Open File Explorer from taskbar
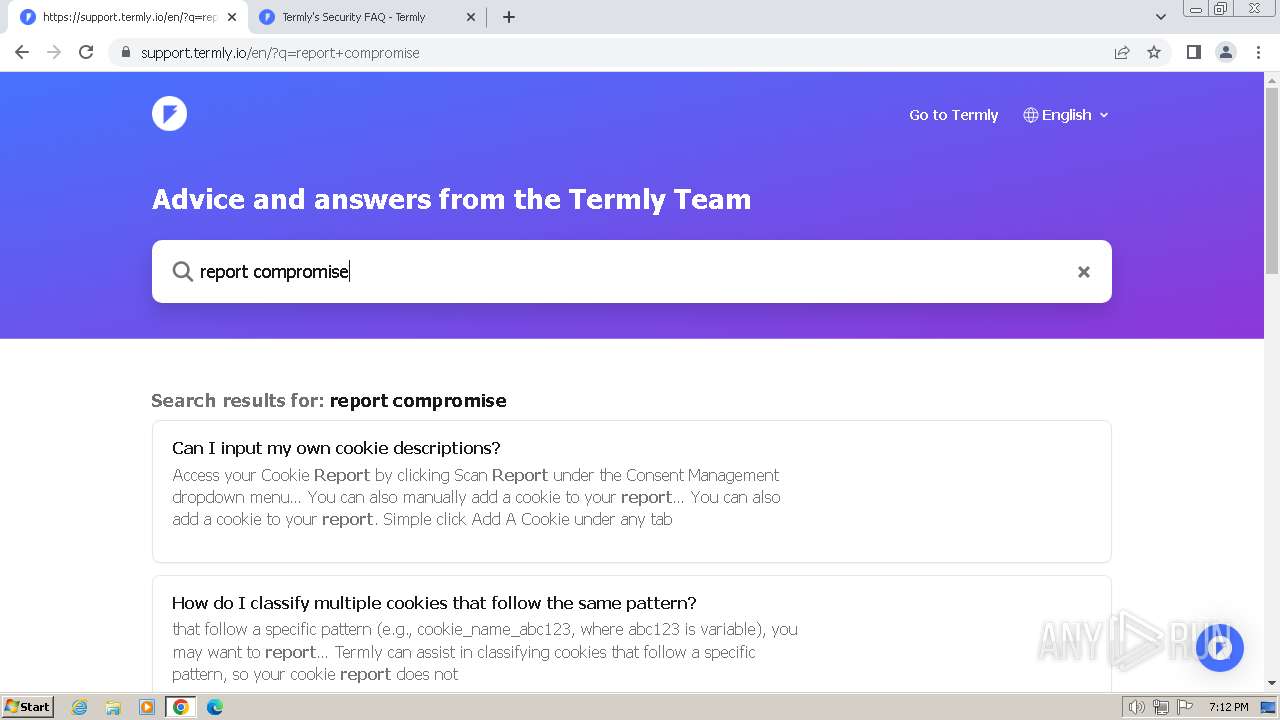The image size is (1280, 720). (x=113, y=707)
